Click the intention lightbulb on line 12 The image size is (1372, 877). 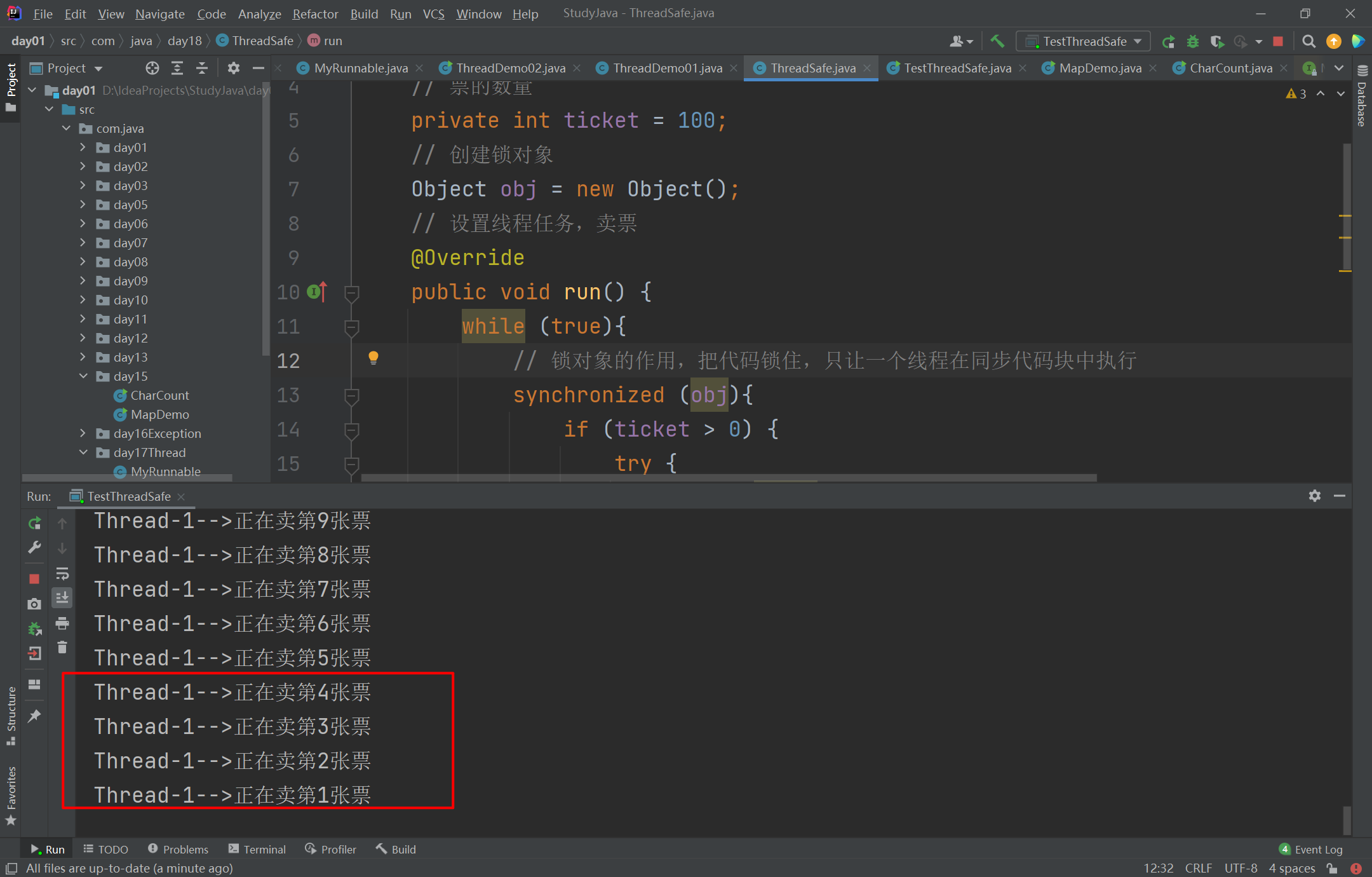click(373, 358)
